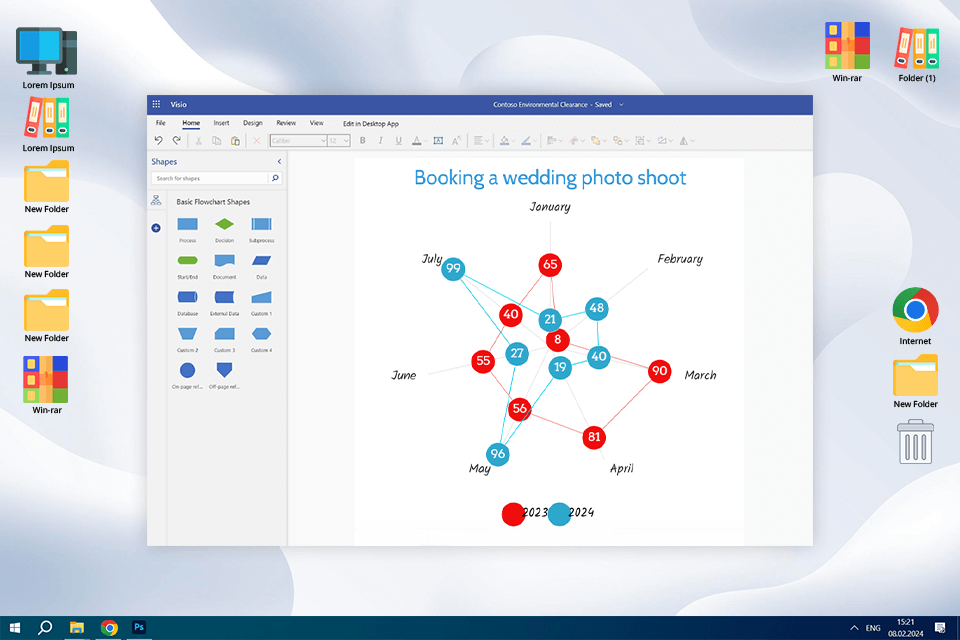This screenshot has height=640, width=960.
Task: Click the Paste clipboard icon
Action: point(235,141)
